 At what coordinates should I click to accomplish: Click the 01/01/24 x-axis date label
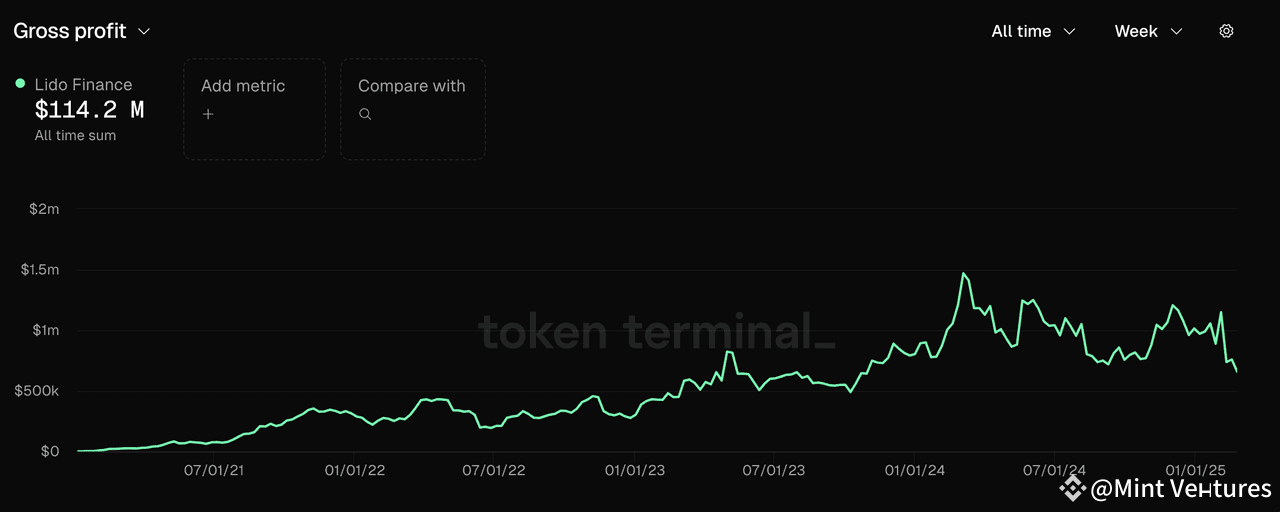914,470
